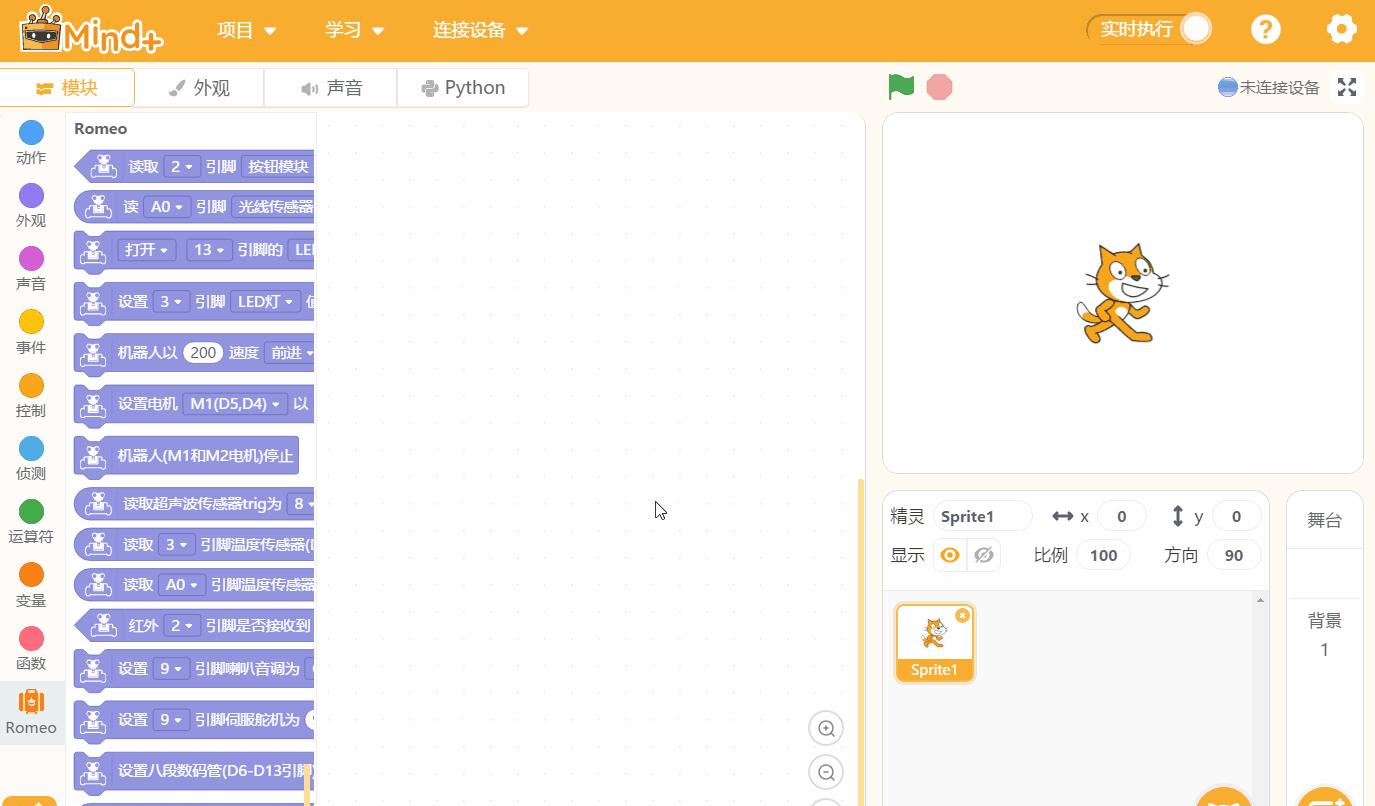Click the 方向 value field

tap(1233, 555)
